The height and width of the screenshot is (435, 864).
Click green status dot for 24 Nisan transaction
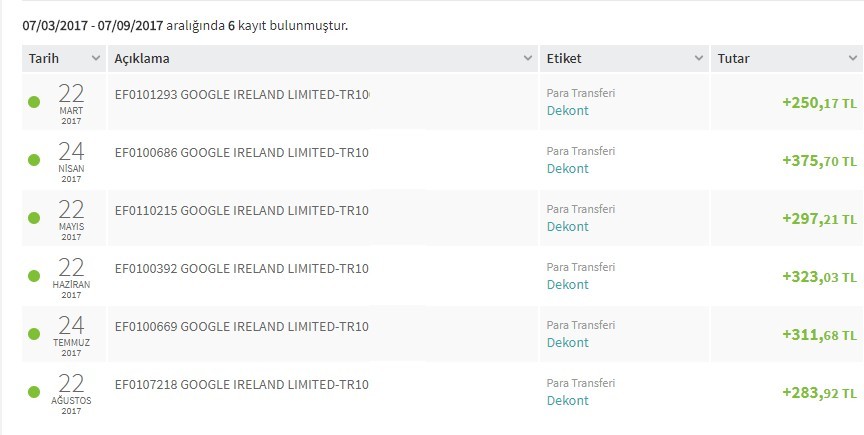34,160
